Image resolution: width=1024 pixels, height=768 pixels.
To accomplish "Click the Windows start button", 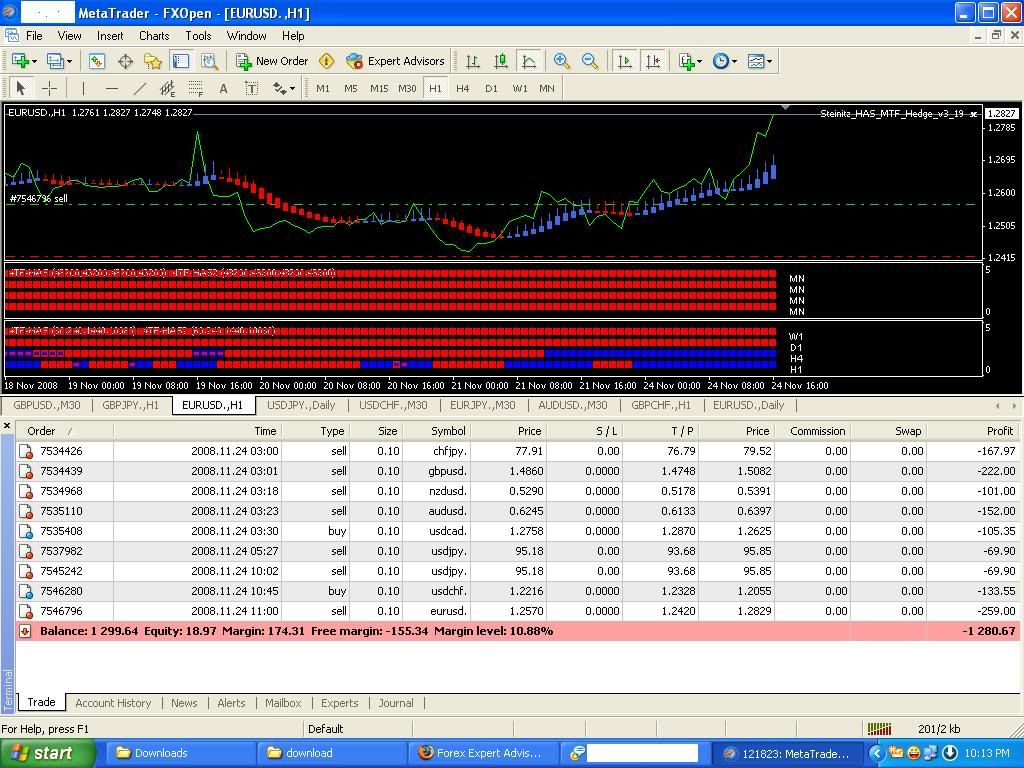I will click(47, 753).
